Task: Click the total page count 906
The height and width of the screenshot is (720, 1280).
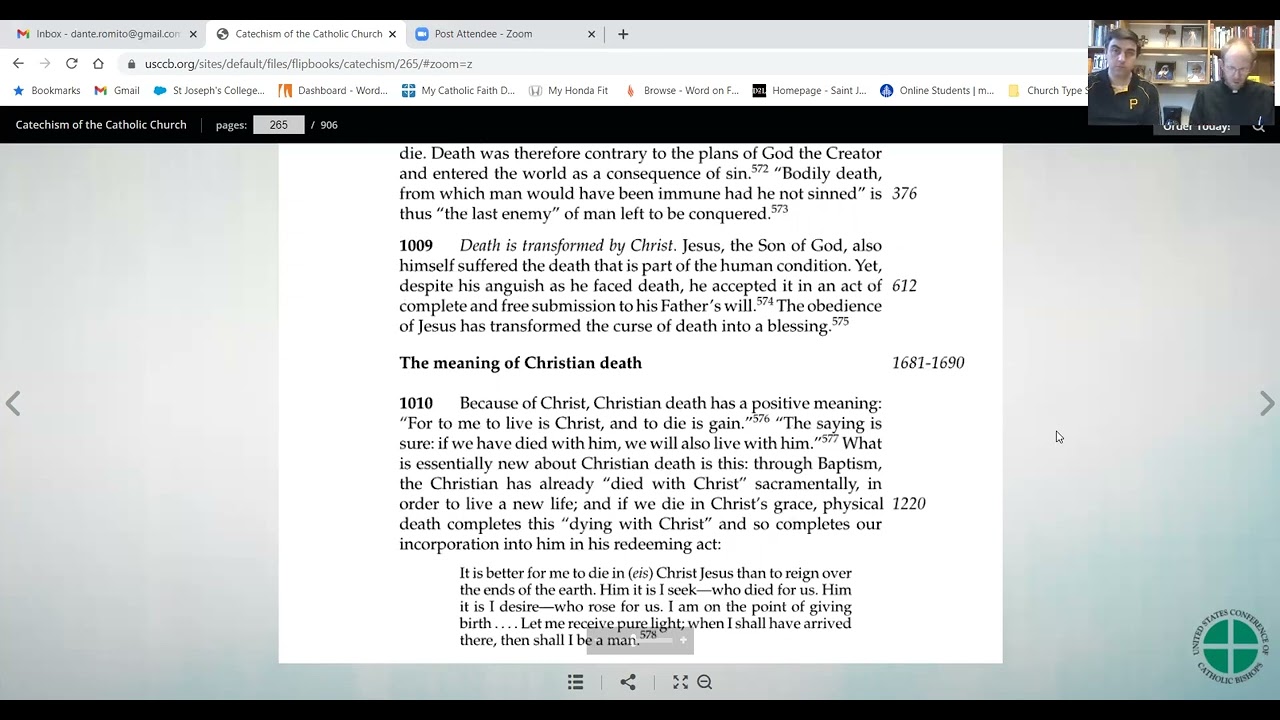Action: (329, 125)
